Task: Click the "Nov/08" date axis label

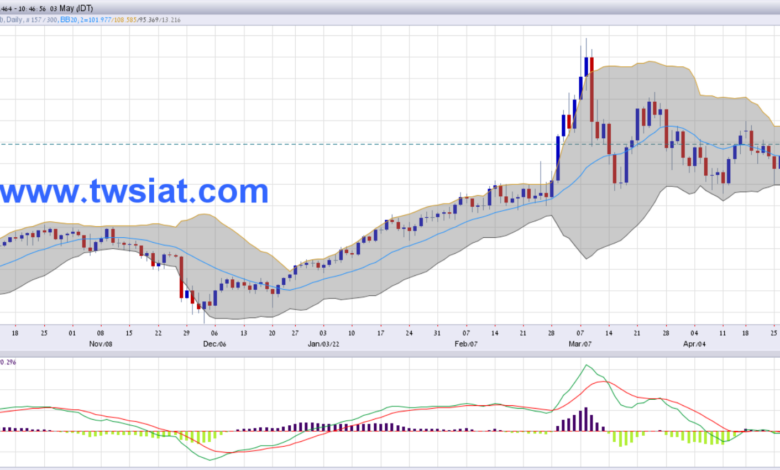Action: (x=100, y=344)
